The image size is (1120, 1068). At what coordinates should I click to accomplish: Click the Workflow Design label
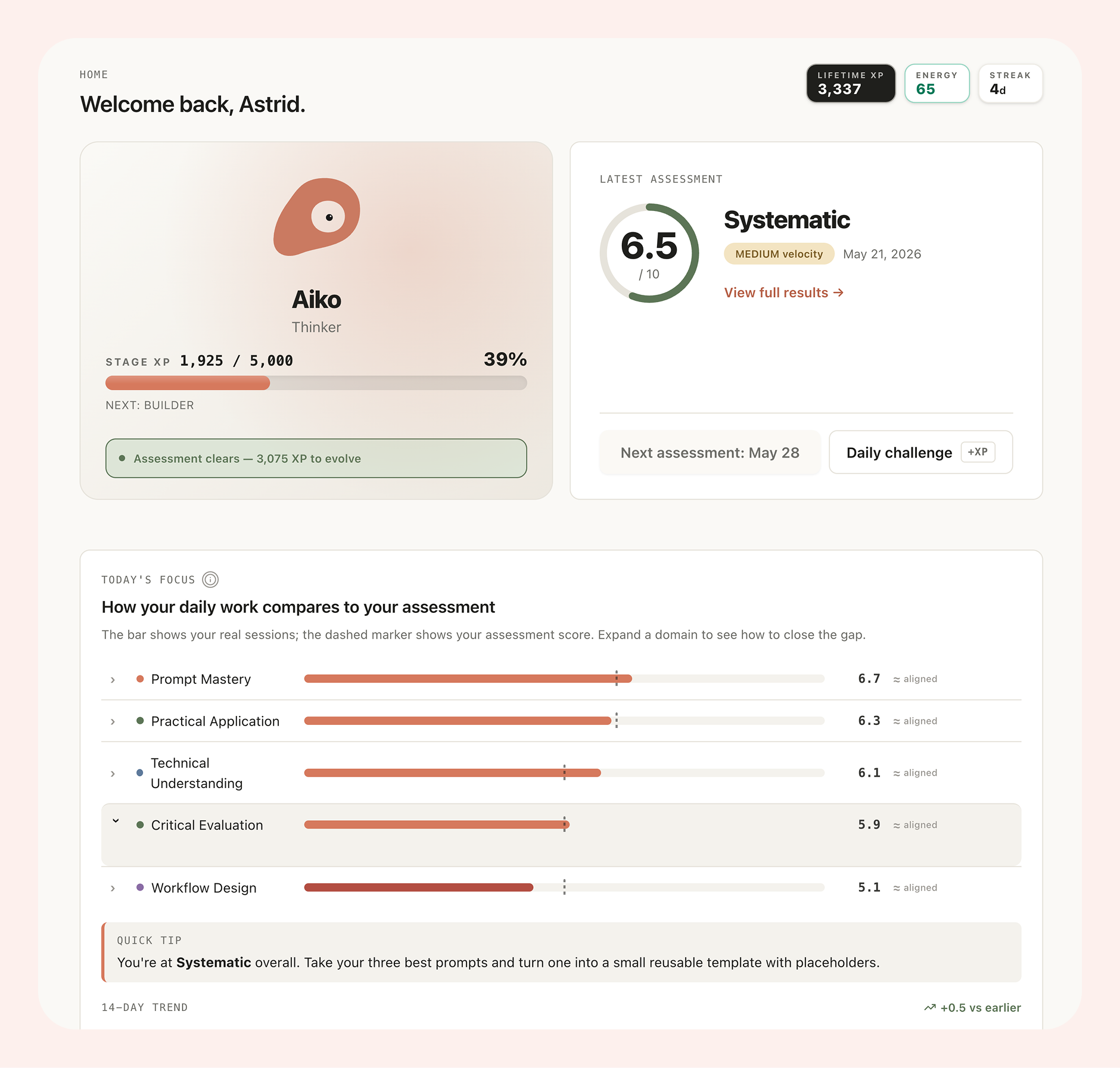tap(204, 888)
